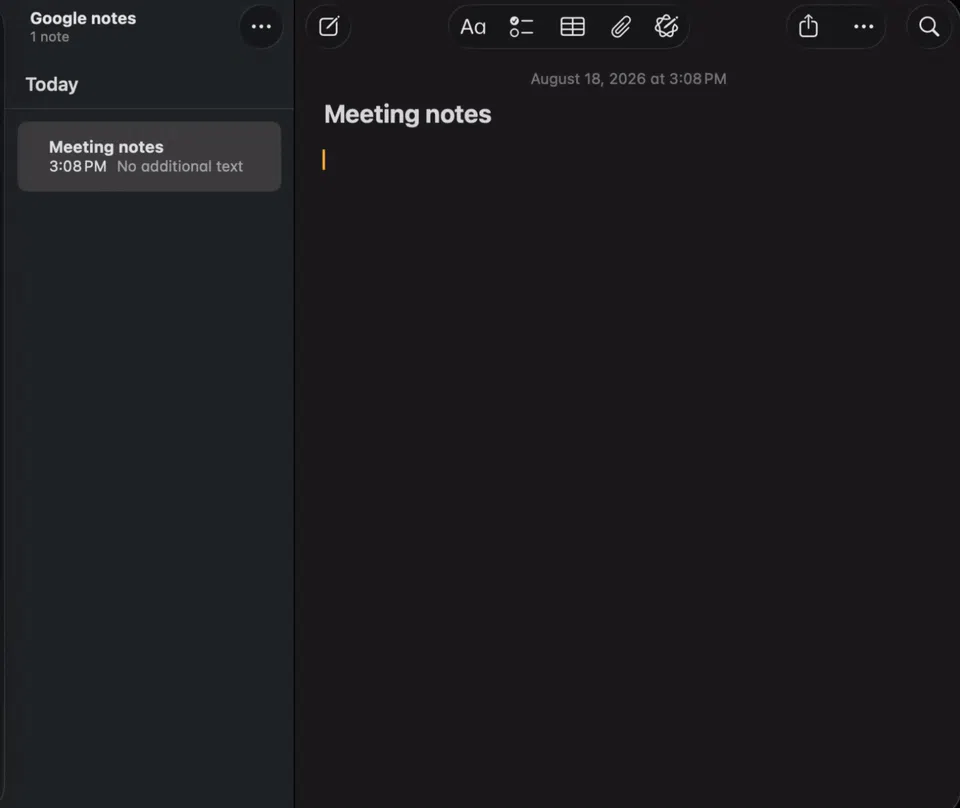Viewport: 960px width, 808px height.
Task: Attach a file using the paperclip icon
Action: point(620,27)
